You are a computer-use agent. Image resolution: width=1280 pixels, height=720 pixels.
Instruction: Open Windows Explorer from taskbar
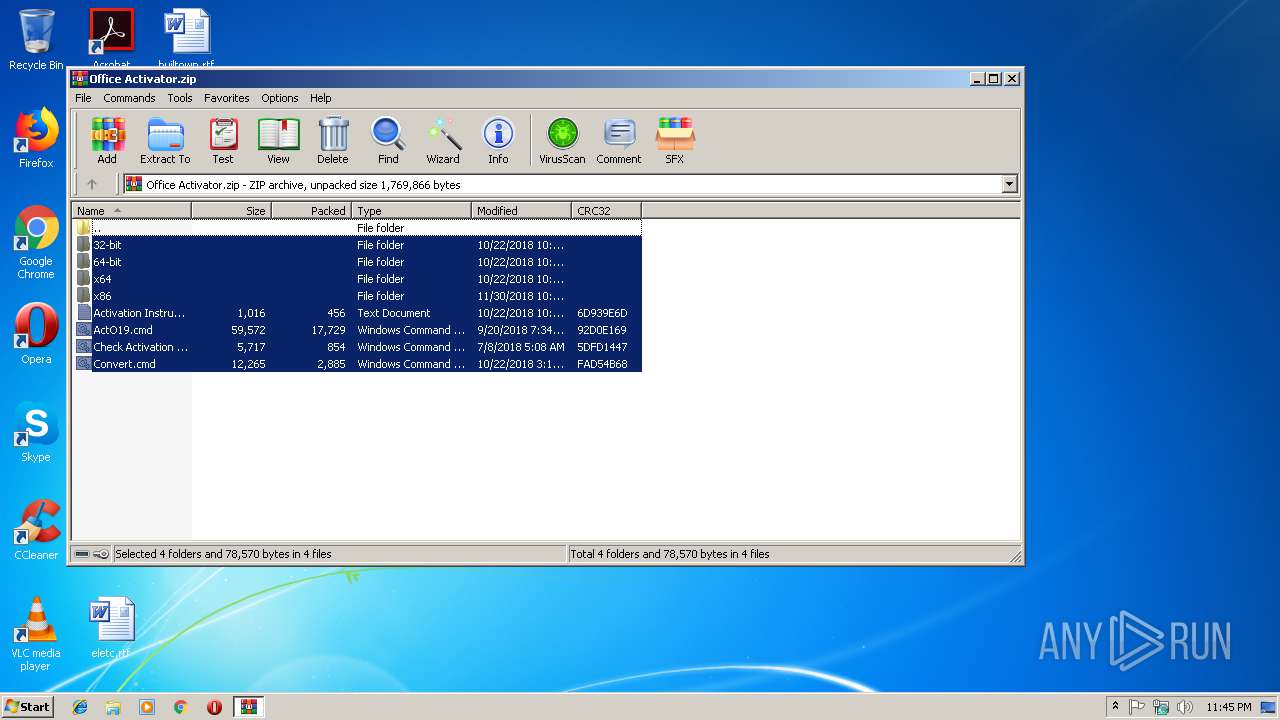[x=113, y=707]
